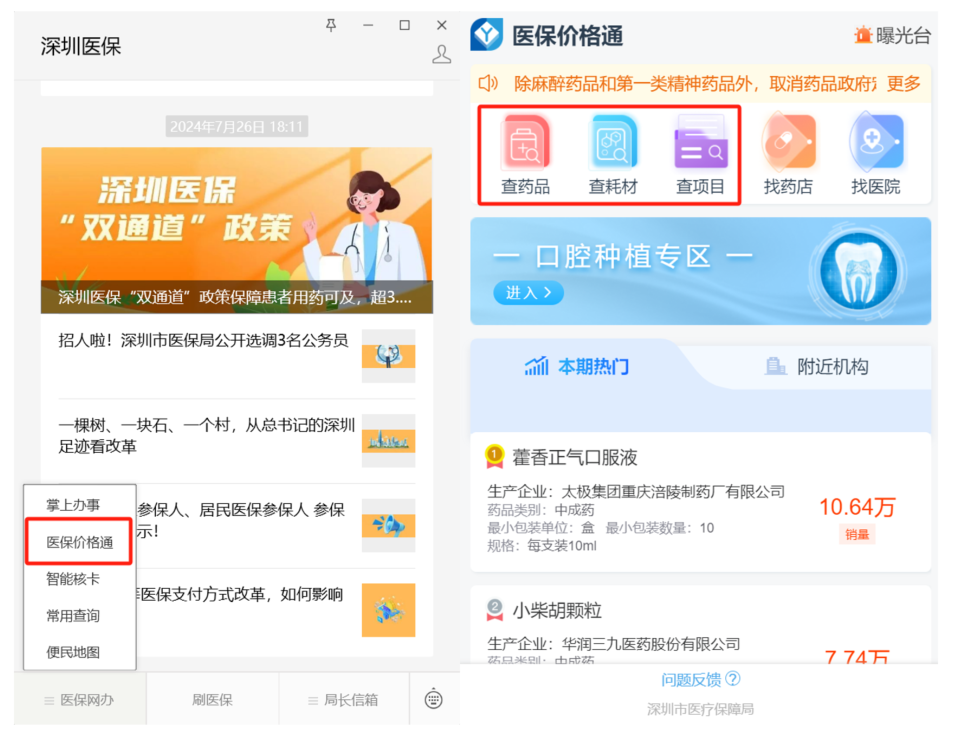Click the 深圳市医疗保障局 footer text
Viewport: 955px width, 742px height.
tap(700, 709)
